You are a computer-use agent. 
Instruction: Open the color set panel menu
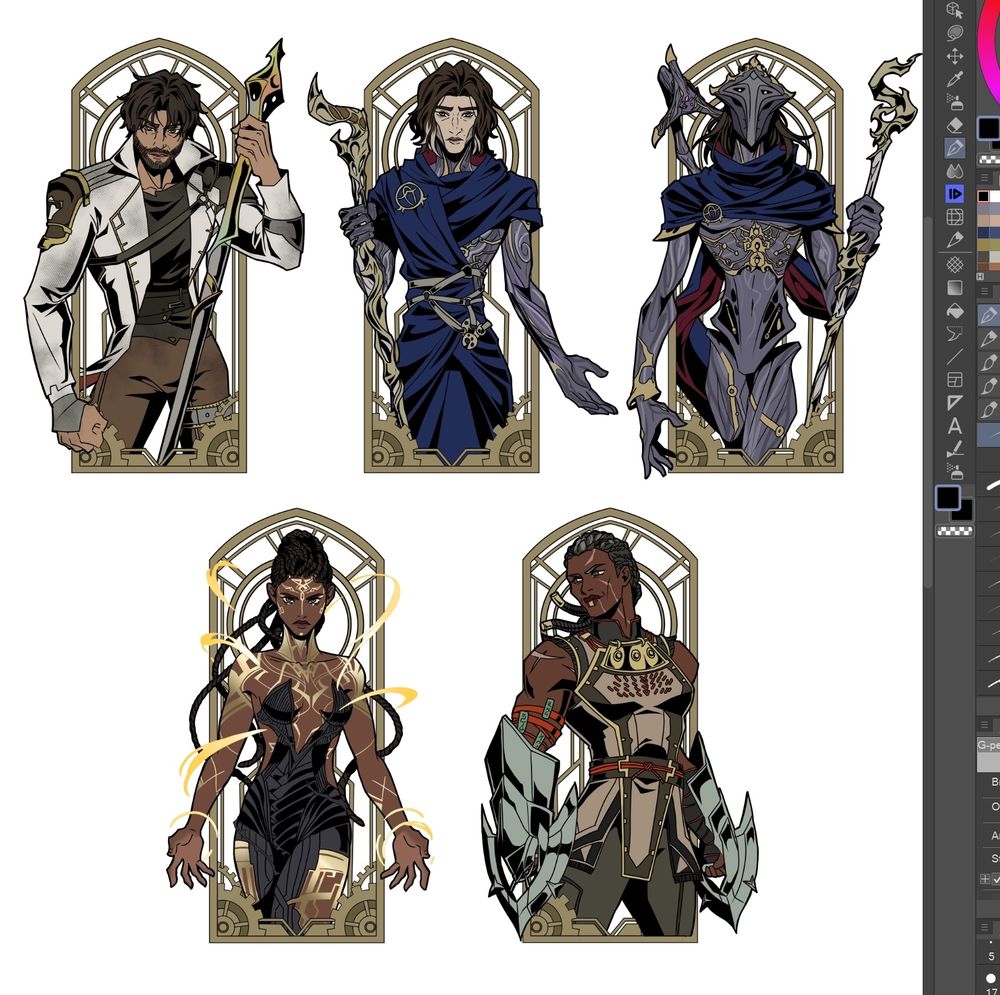click(984, 178)
